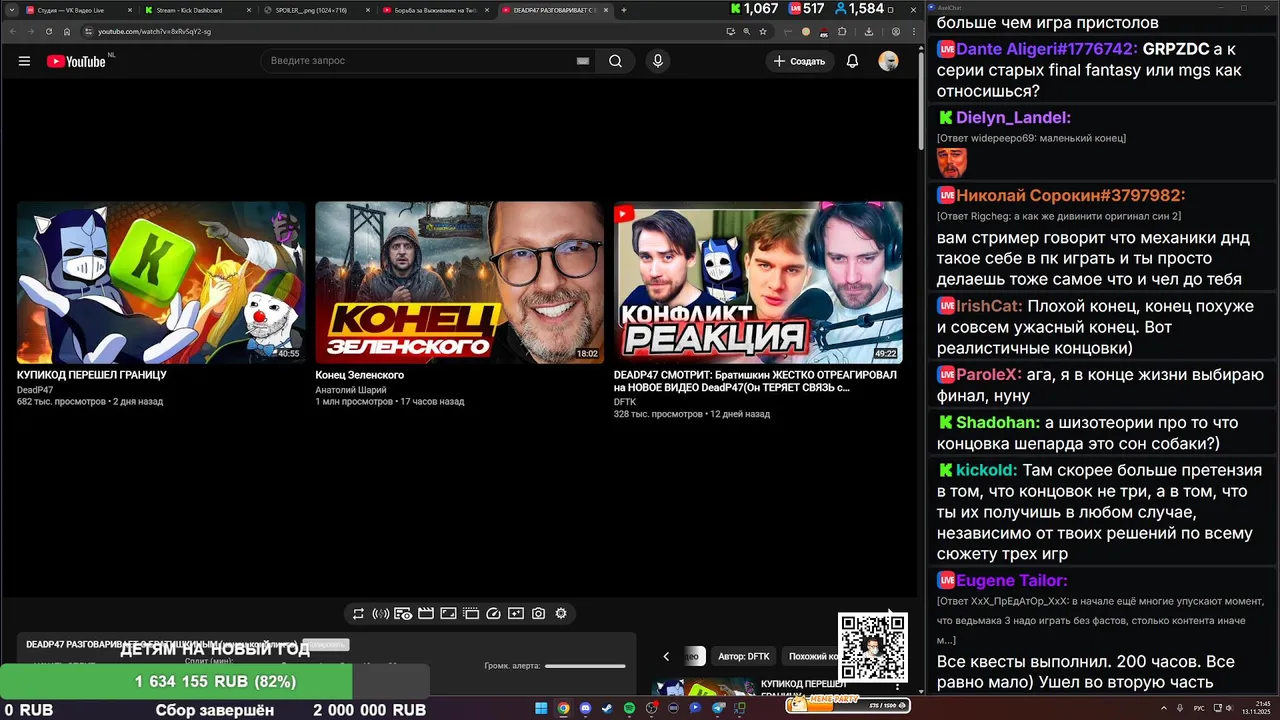Click the chat scrollbar beside the video area

921,100
